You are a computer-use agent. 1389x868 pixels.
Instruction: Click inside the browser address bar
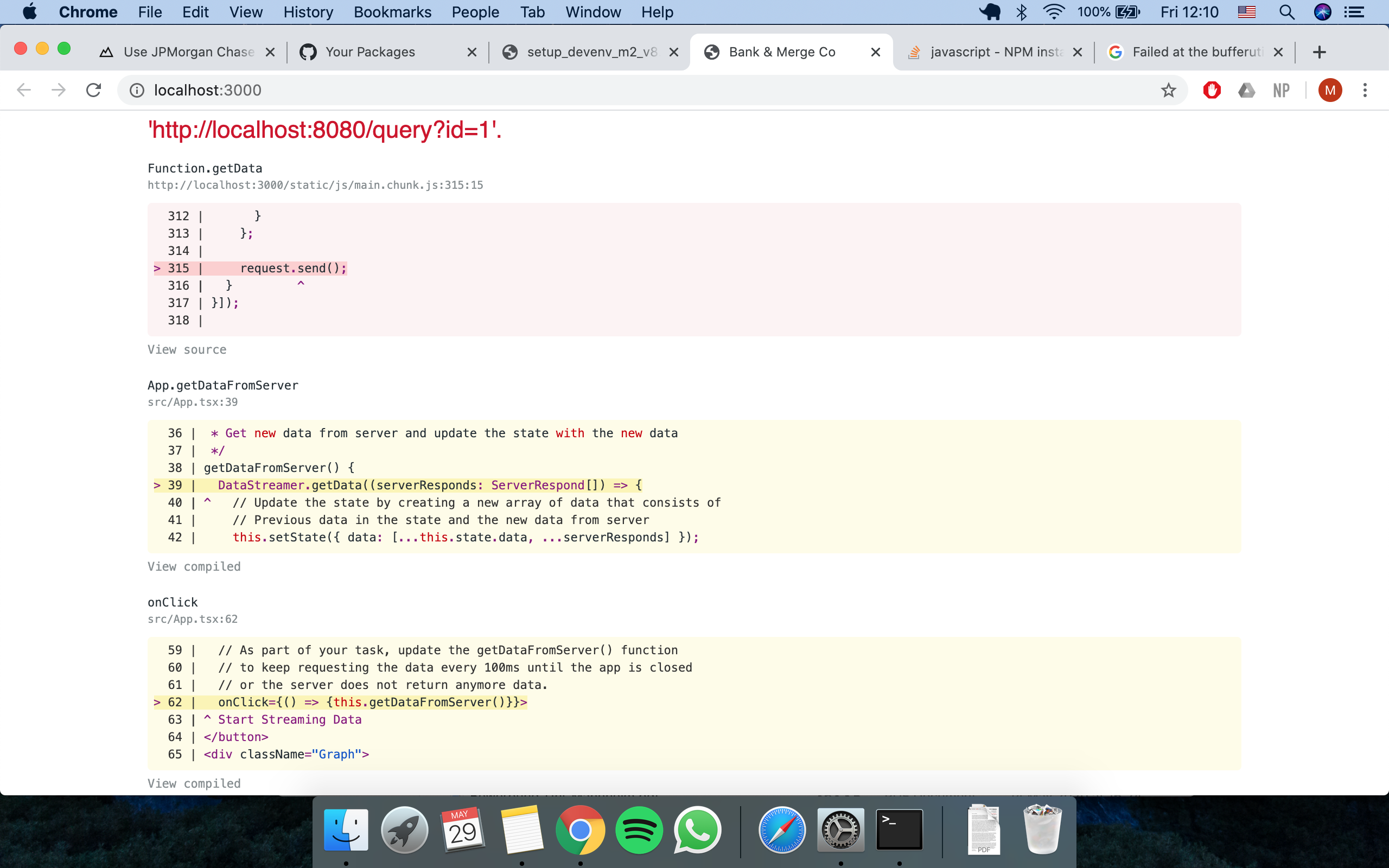(402, 90)
